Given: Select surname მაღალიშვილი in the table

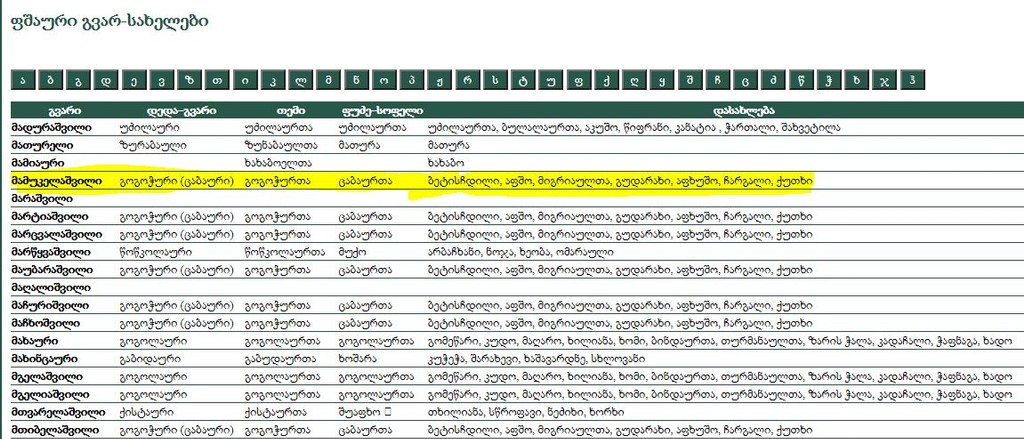Looking at the screenshot, I should pyautogui.click(x=51, y=287).
